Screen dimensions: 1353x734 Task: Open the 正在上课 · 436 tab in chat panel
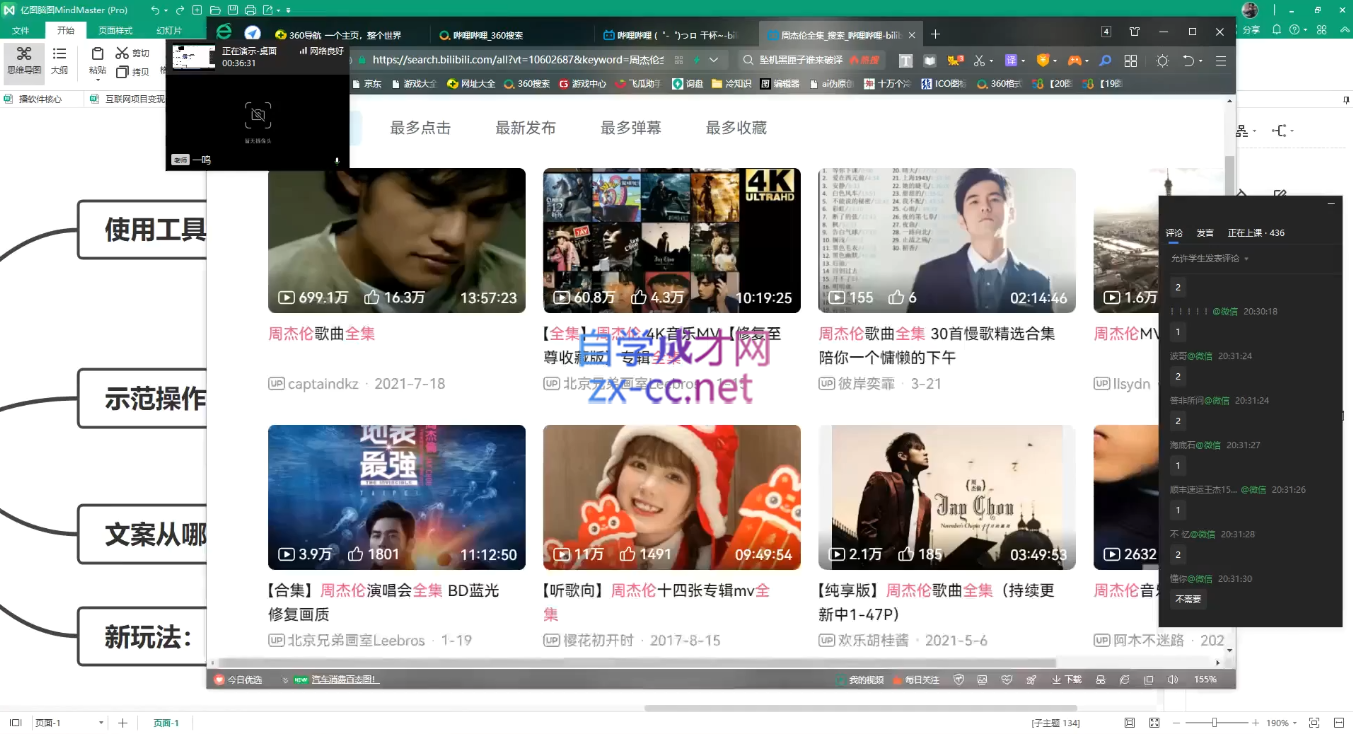point(1256,233)
